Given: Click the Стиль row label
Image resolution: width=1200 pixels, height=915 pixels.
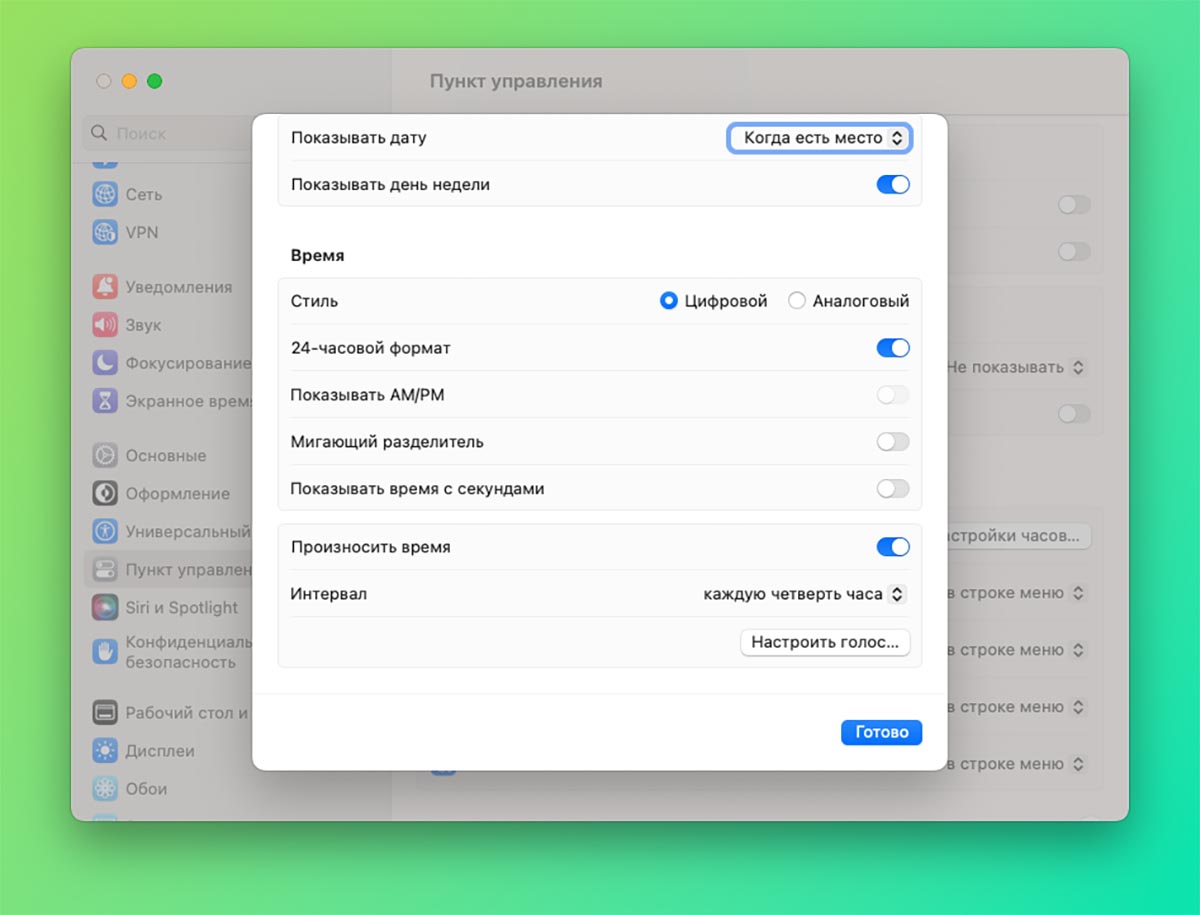Looking at the screenshot, I should tap(314, 301).
